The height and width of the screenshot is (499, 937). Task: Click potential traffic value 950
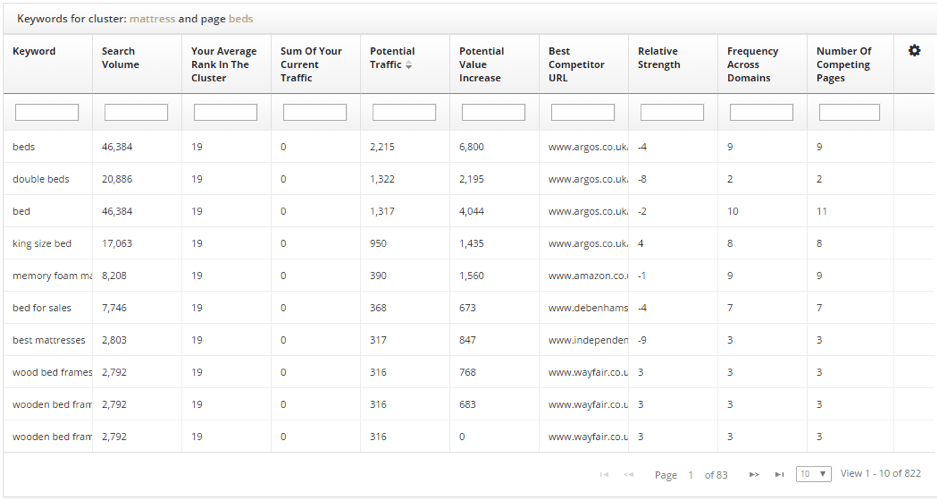(x=378, y=244)
